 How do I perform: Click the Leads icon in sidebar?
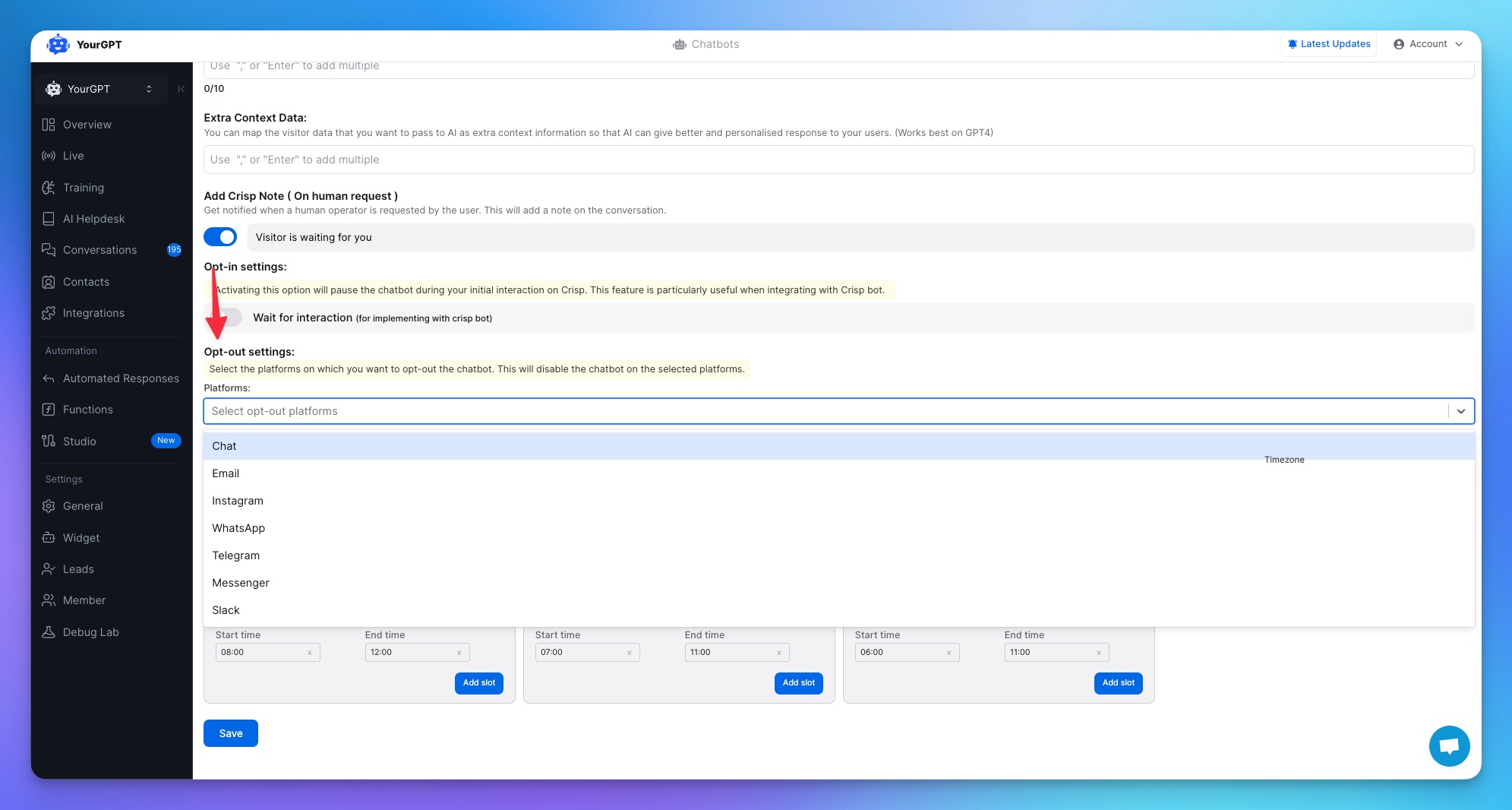pyautogui.click(x=49, y=569)
